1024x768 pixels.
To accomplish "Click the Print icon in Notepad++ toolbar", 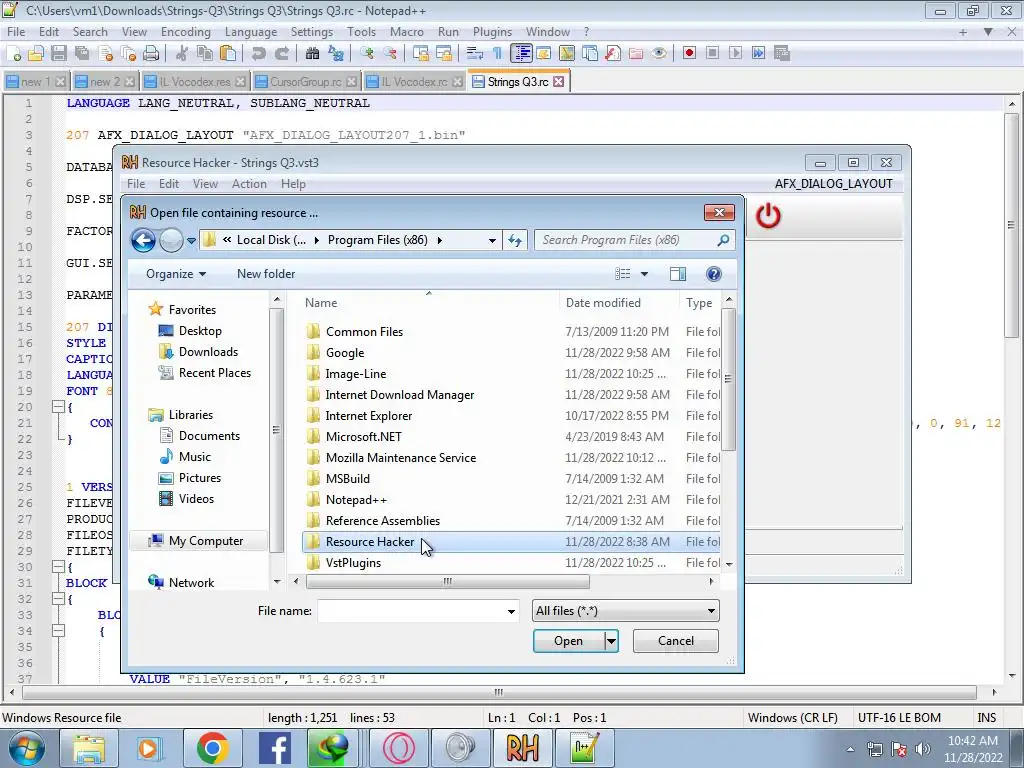I will pyautogui.click(x=151, y=54).
